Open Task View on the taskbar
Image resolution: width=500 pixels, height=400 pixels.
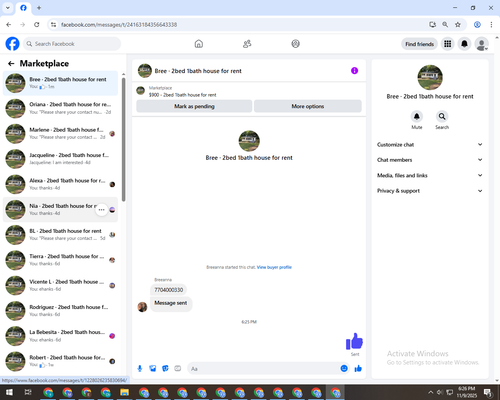point(28,392)
